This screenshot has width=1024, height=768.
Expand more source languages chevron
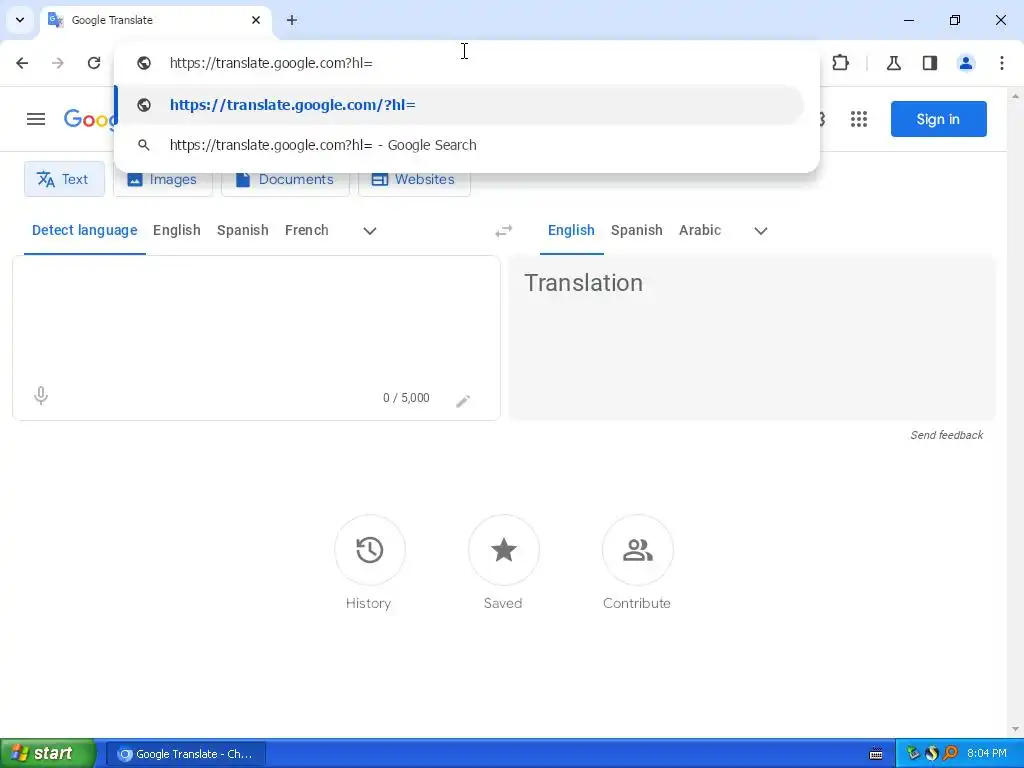370,231
